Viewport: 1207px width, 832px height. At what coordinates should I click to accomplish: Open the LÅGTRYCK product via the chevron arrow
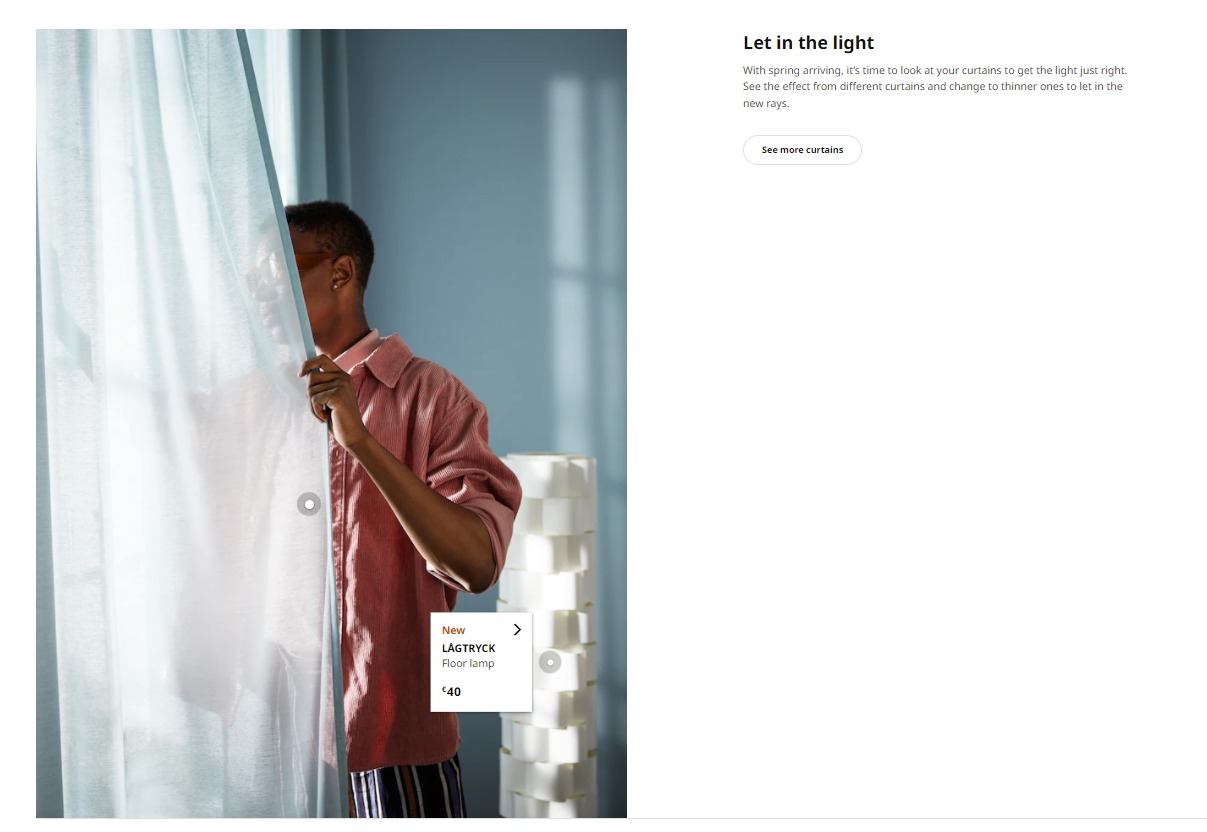tap(517, 630)
